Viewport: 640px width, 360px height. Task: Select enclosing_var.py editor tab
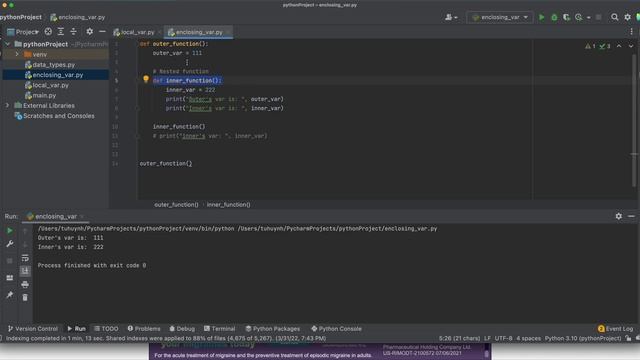coord(199,32)
